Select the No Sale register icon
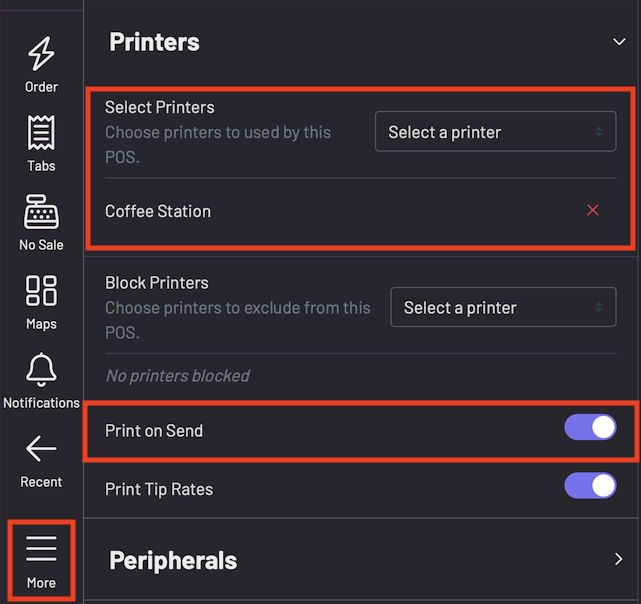 (41, 213)
